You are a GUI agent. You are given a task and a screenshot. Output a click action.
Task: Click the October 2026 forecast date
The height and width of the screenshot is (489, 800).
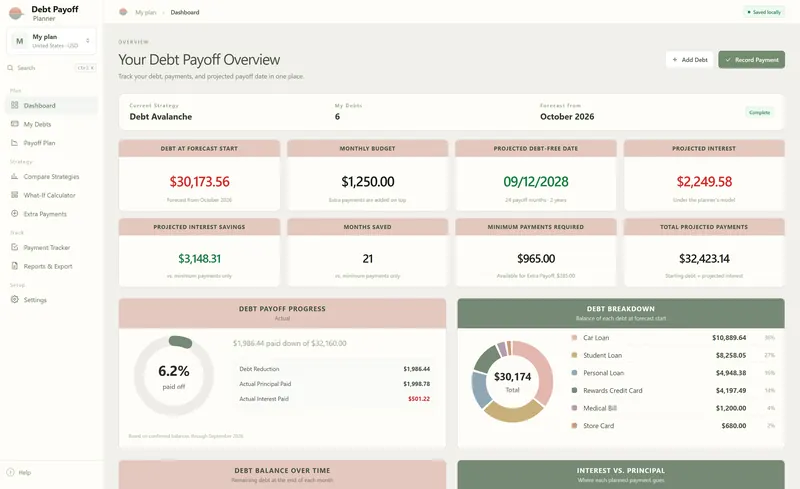pos(567,116)
